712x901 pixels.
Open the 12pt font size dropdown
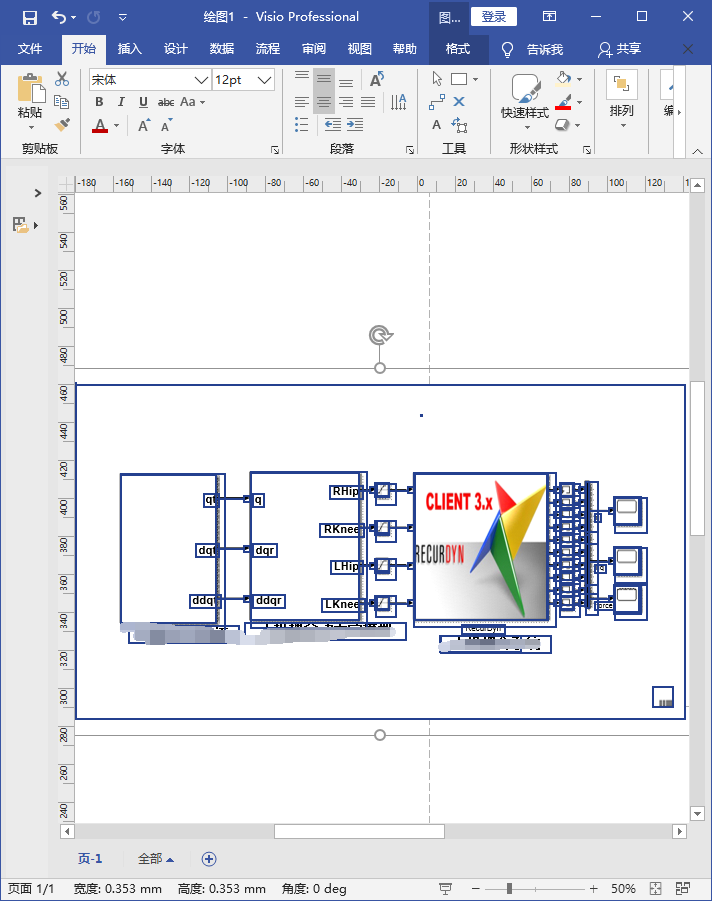(264, 80)
